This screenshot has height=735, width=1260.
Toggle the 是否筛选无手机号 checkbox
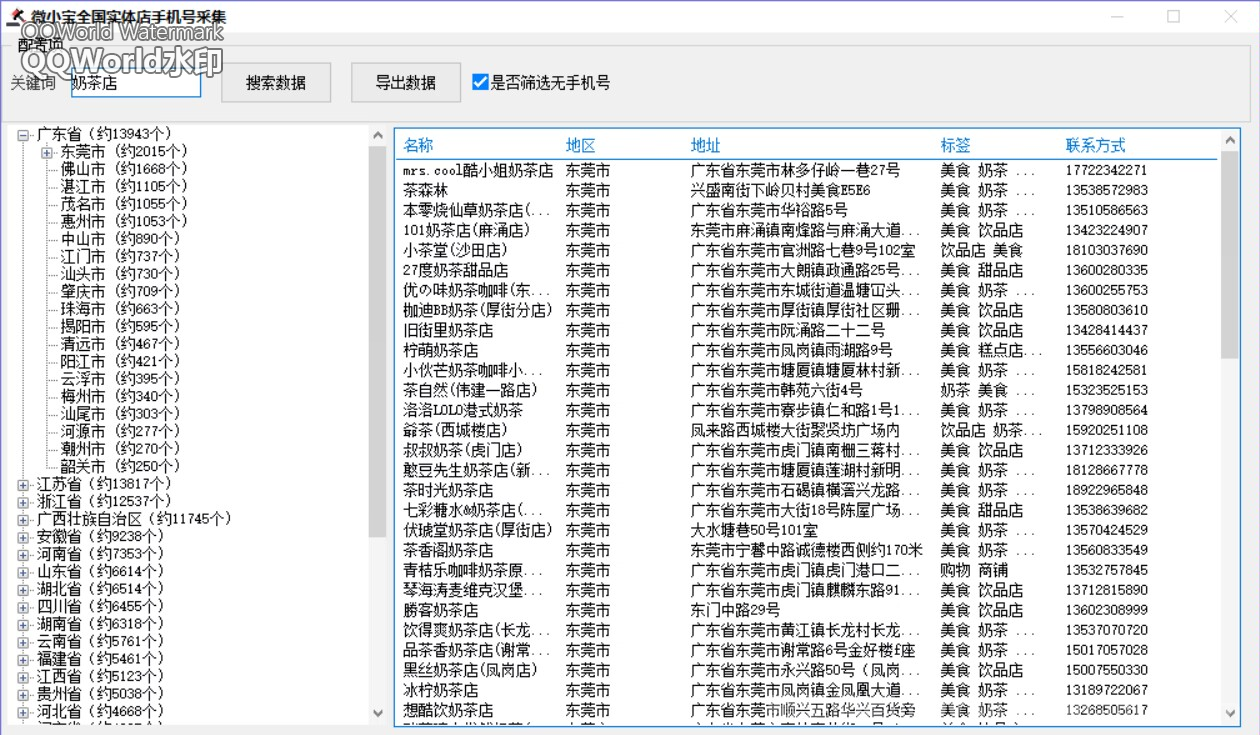[480, 83]
